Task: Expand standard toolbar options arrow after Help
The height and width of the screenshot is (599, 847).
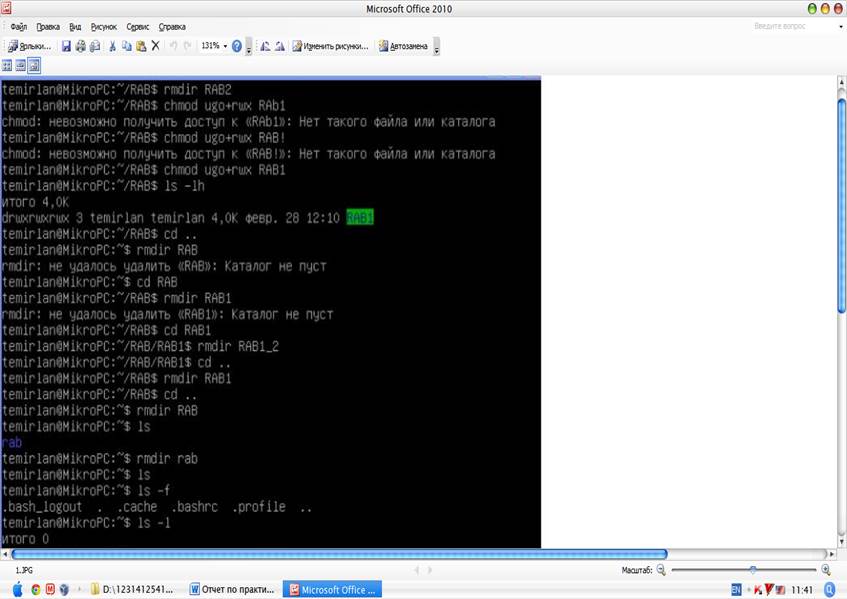Action: pos(248,47)
